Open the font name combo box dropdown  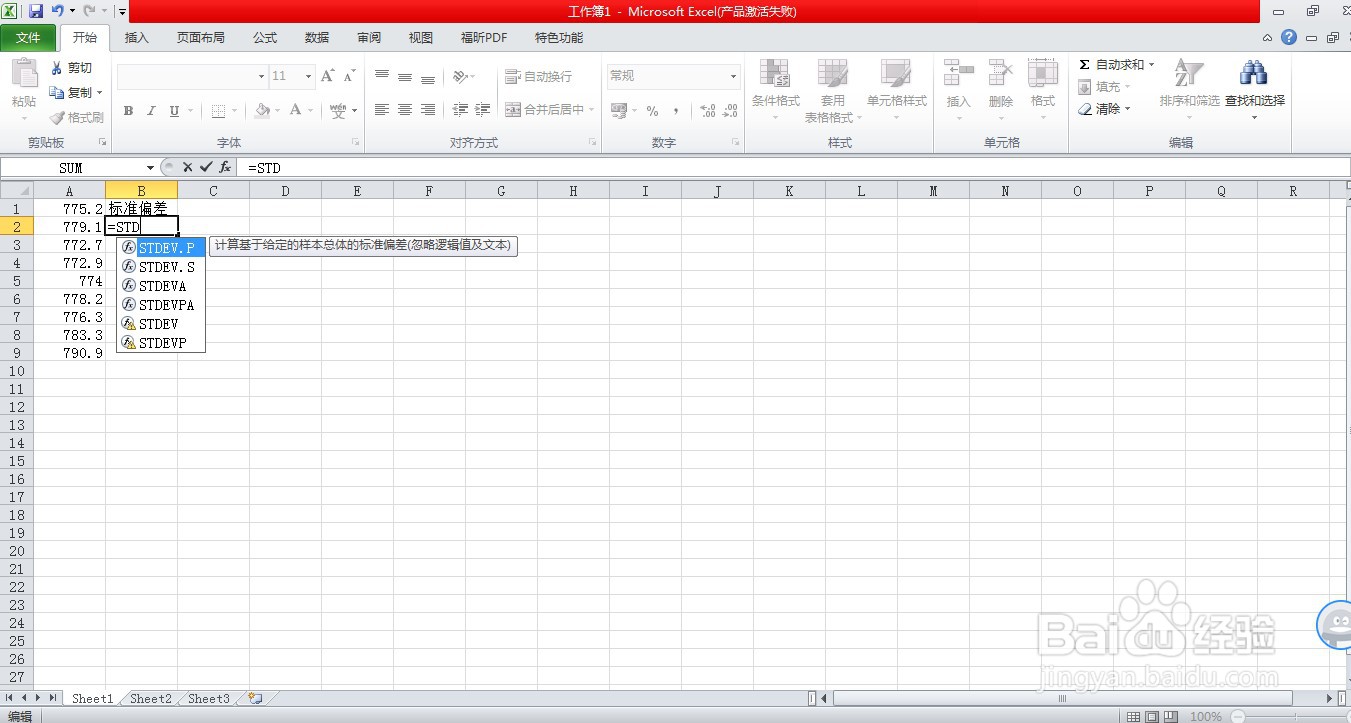261,76
